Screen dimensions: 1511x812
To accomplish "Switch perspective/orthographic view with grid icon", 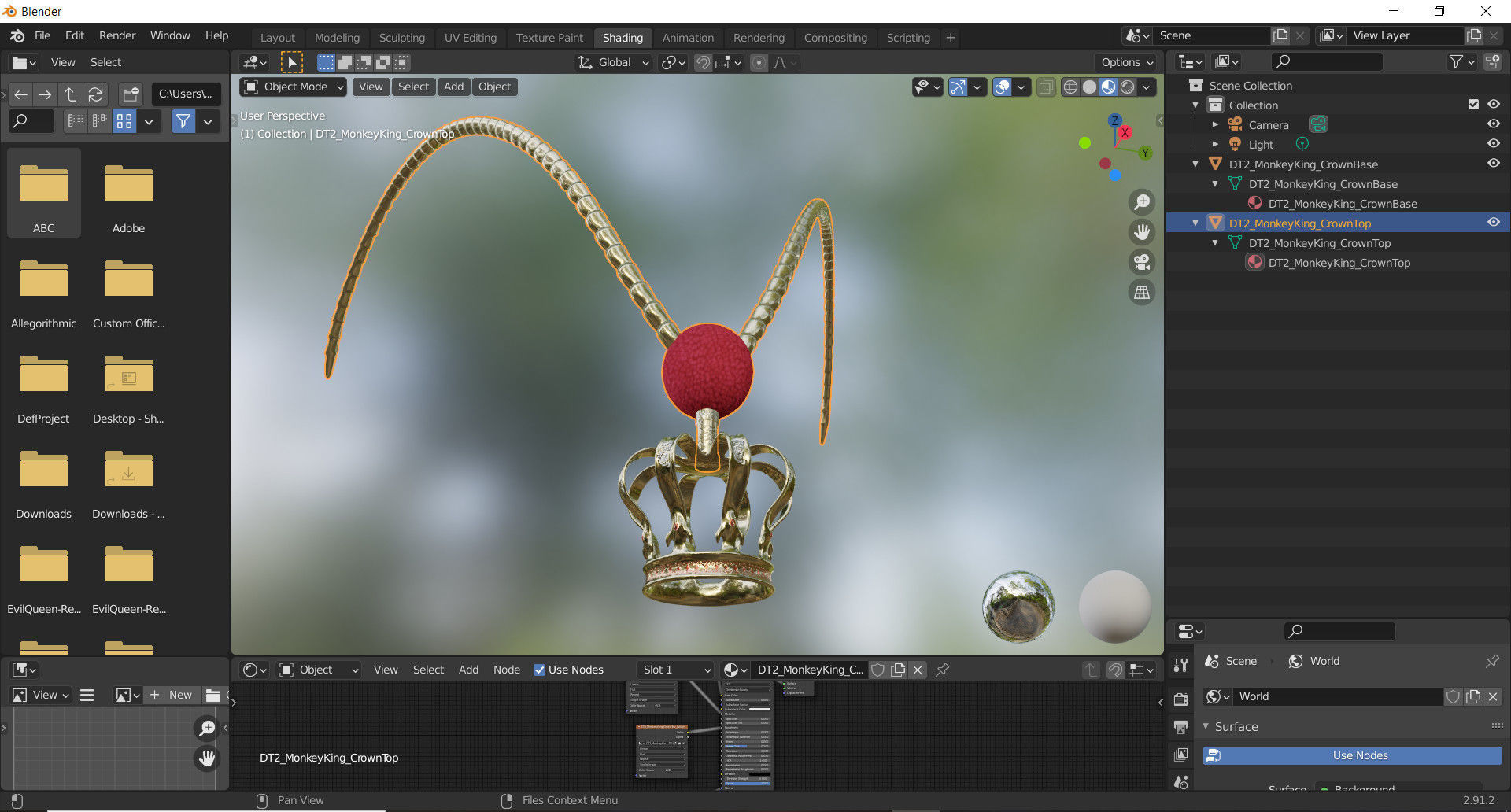I will [1141, 293].
